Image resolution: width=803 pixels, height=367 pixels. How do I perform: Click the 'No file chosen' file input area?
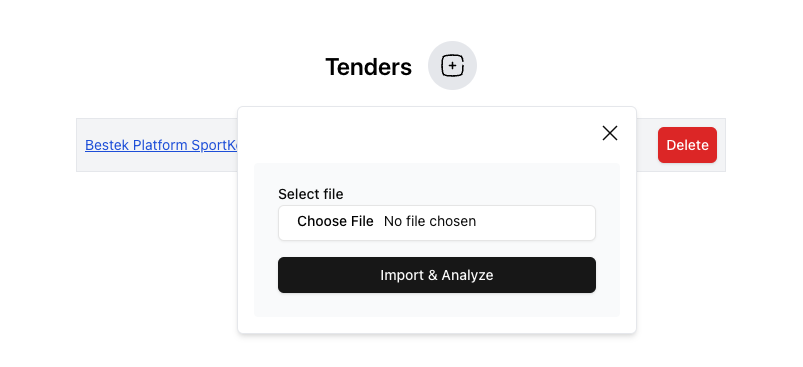(437, 223)
